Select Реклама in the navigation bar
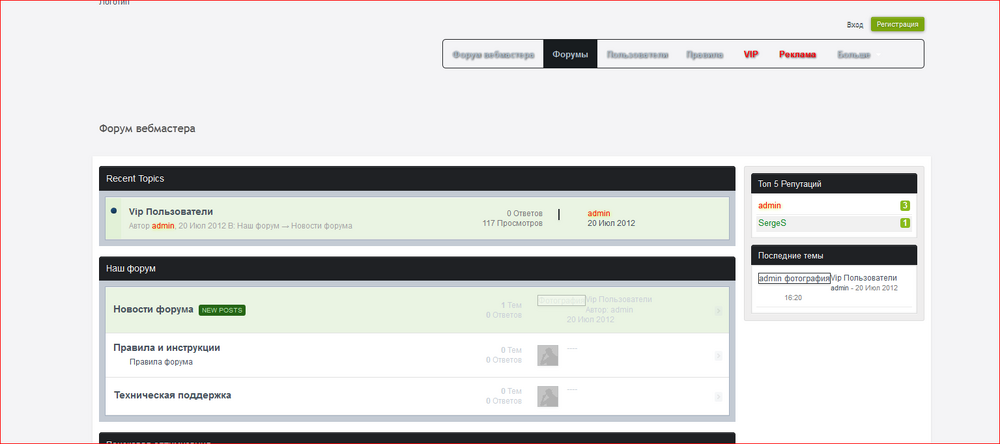Image resolution: width=1000 pixels, height=444 pixels. (797, 54)
